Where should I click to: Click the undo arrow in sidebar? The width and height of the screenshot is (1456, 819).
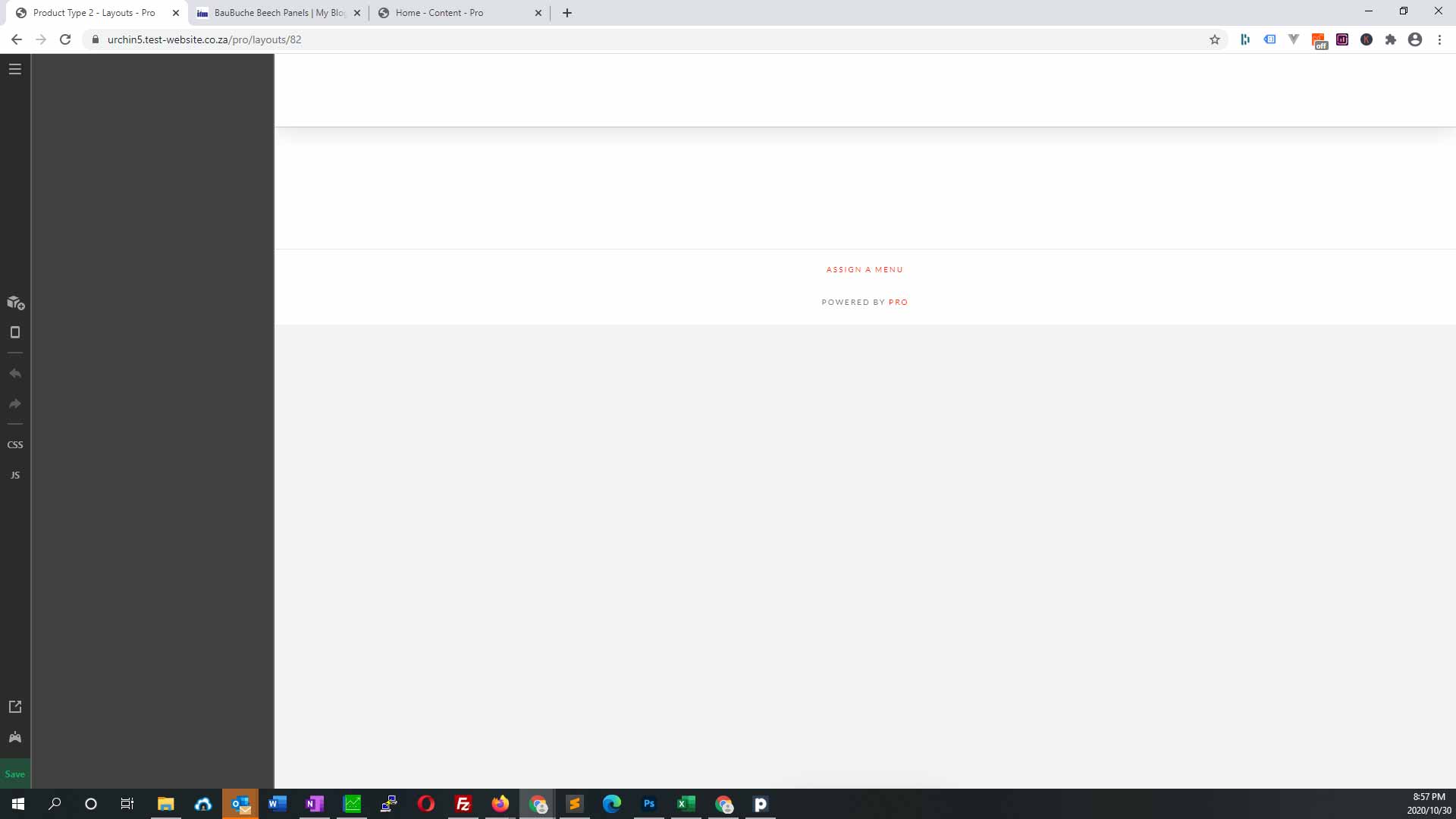15,373
